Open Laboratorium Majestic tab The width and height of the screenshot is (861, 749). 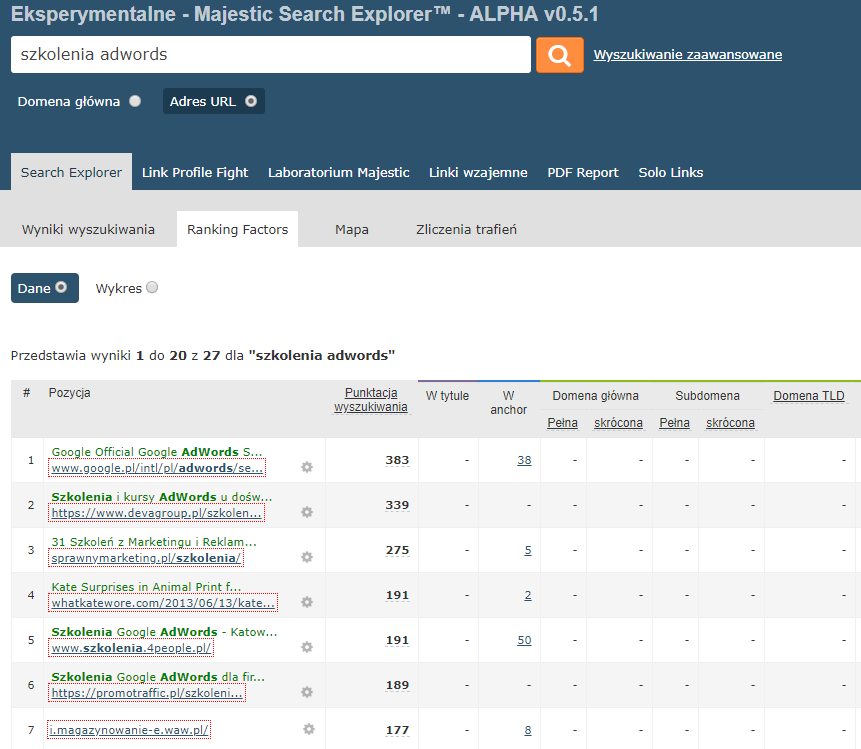339,172
